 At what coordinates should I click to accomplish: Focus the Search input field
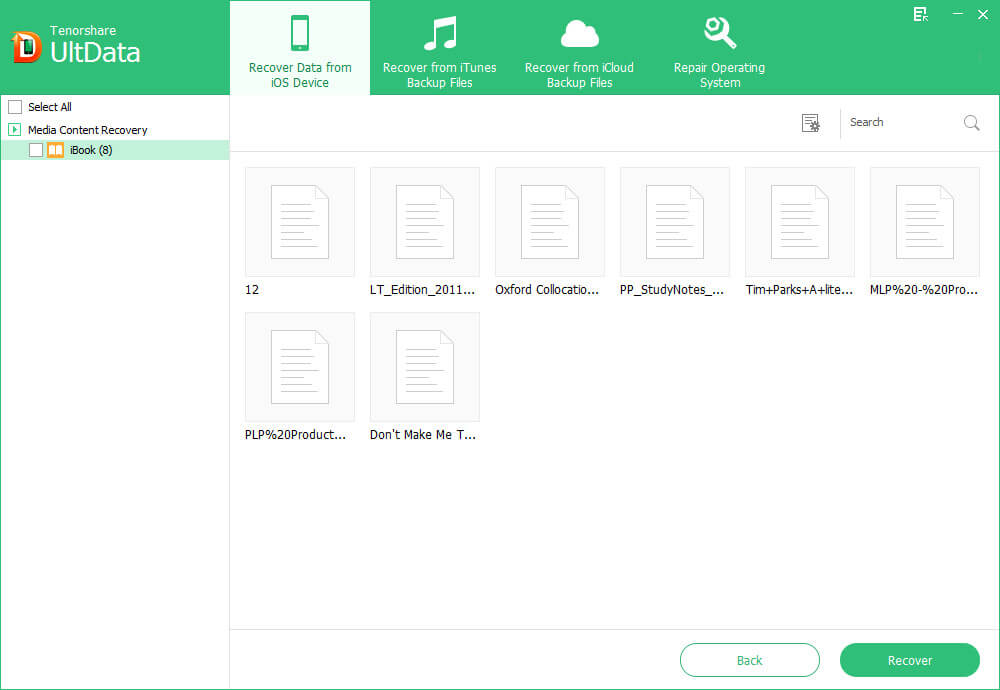(x=902, y=122)
